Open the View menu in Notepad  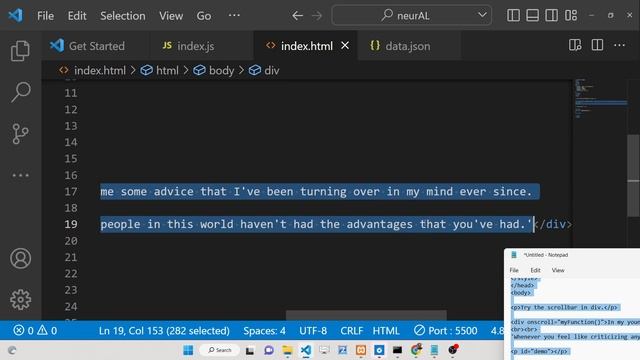point(558,270)
